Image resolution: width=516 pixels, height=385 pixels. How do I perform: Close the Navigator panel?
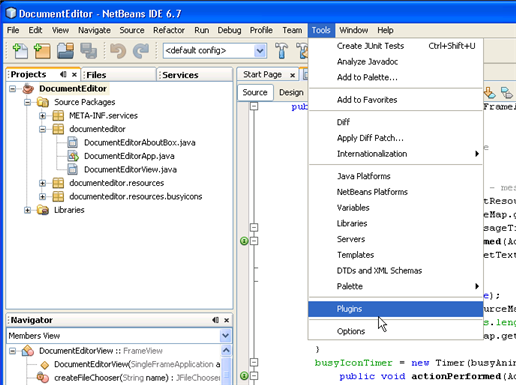point(227,320)
